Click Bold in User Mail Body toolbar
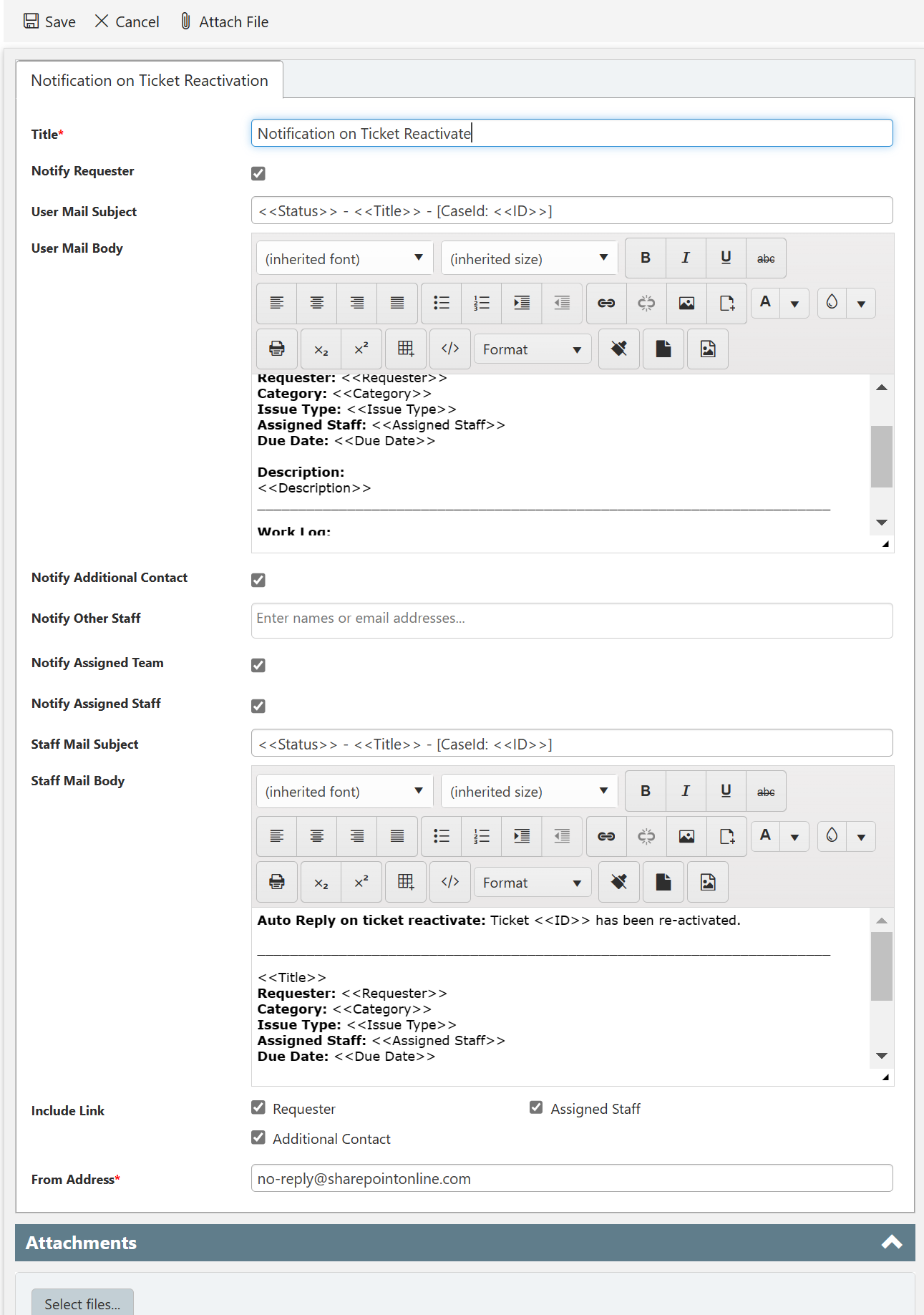The width and height of the screenshot is (924, 1315). click(x=645, y=258)
